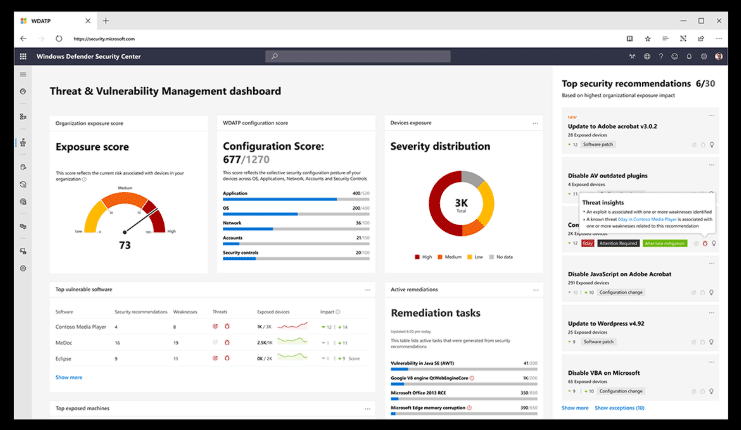
Task: Click the exposure score gauge showing 73
Action: click(x=125, y=213)
